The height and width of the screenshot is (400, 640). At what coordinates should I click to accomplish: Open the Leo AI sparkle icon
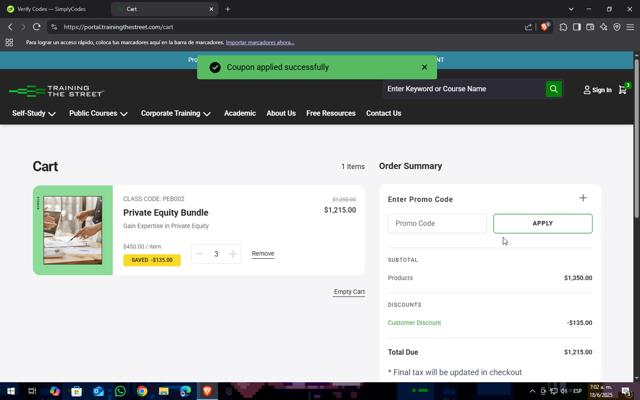[603, 27]
